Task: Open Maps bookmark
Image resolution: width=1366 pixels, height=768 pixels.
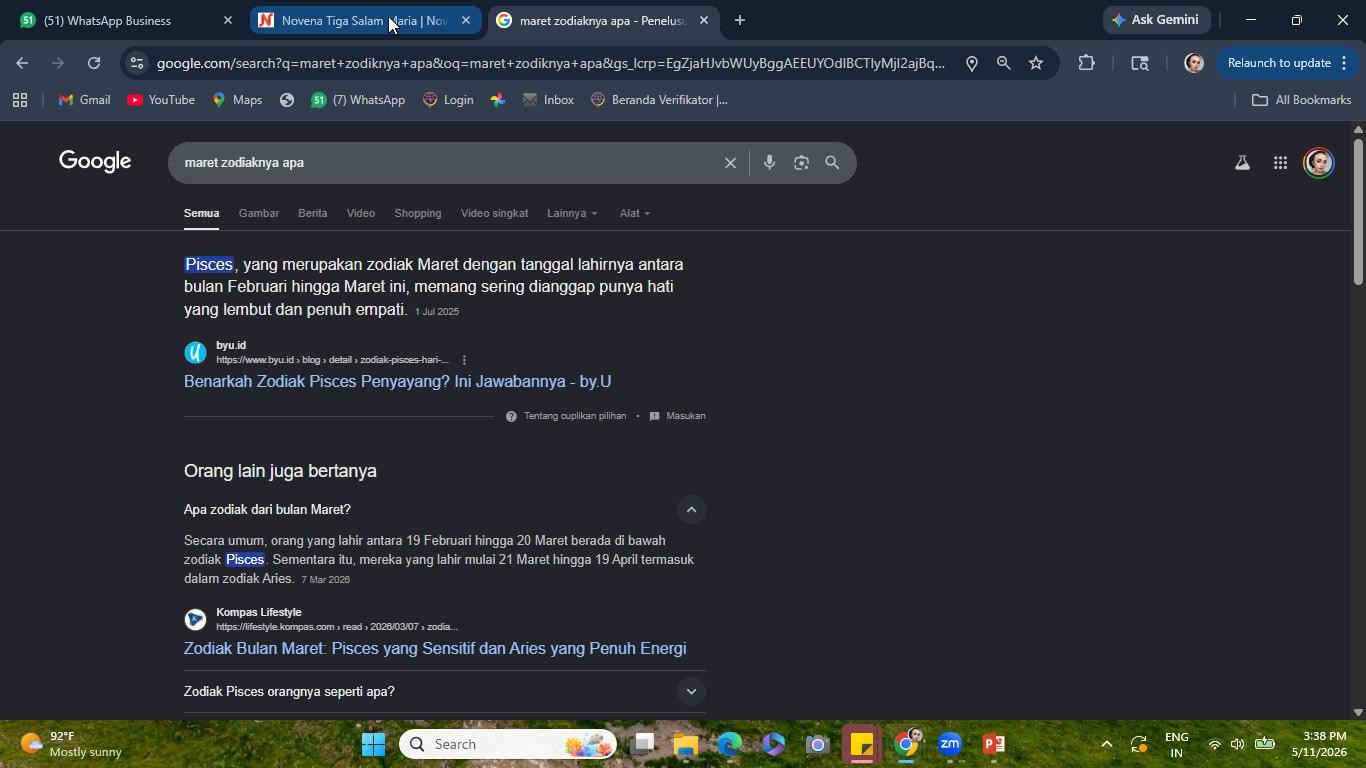Action: pos(237,100)
